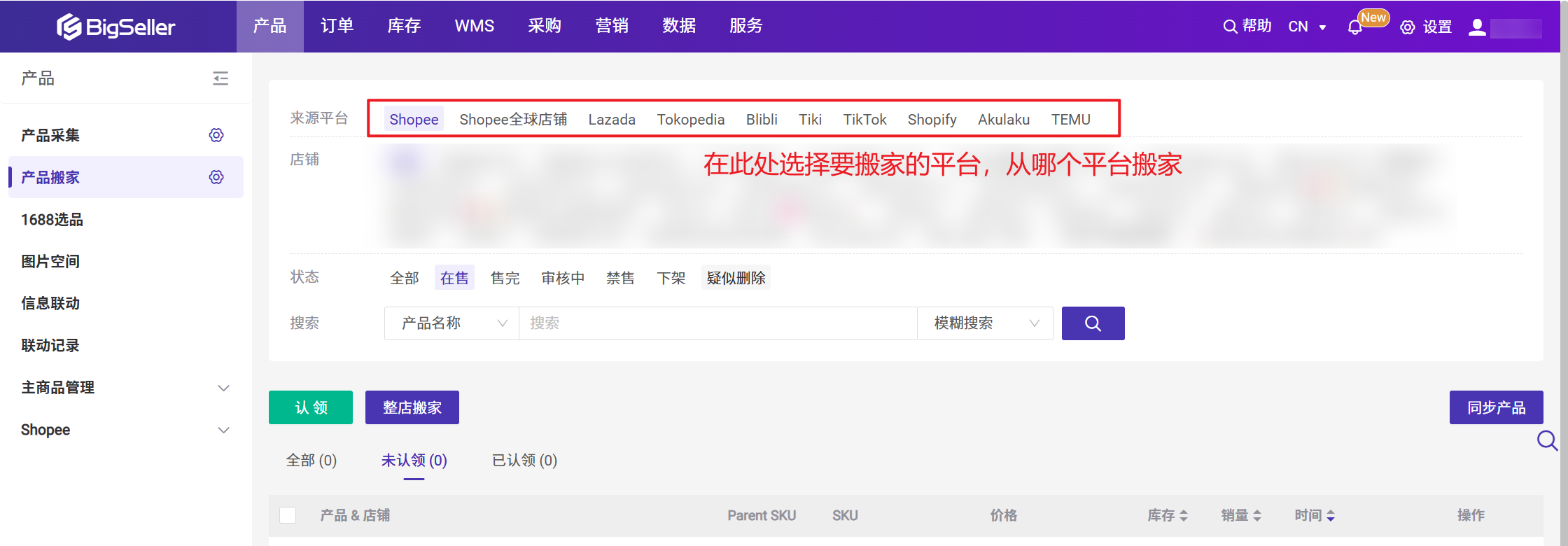Filter status by 下架
Image resolution: width=1568 pixels, height=546 pixels.
pos(671,278)
